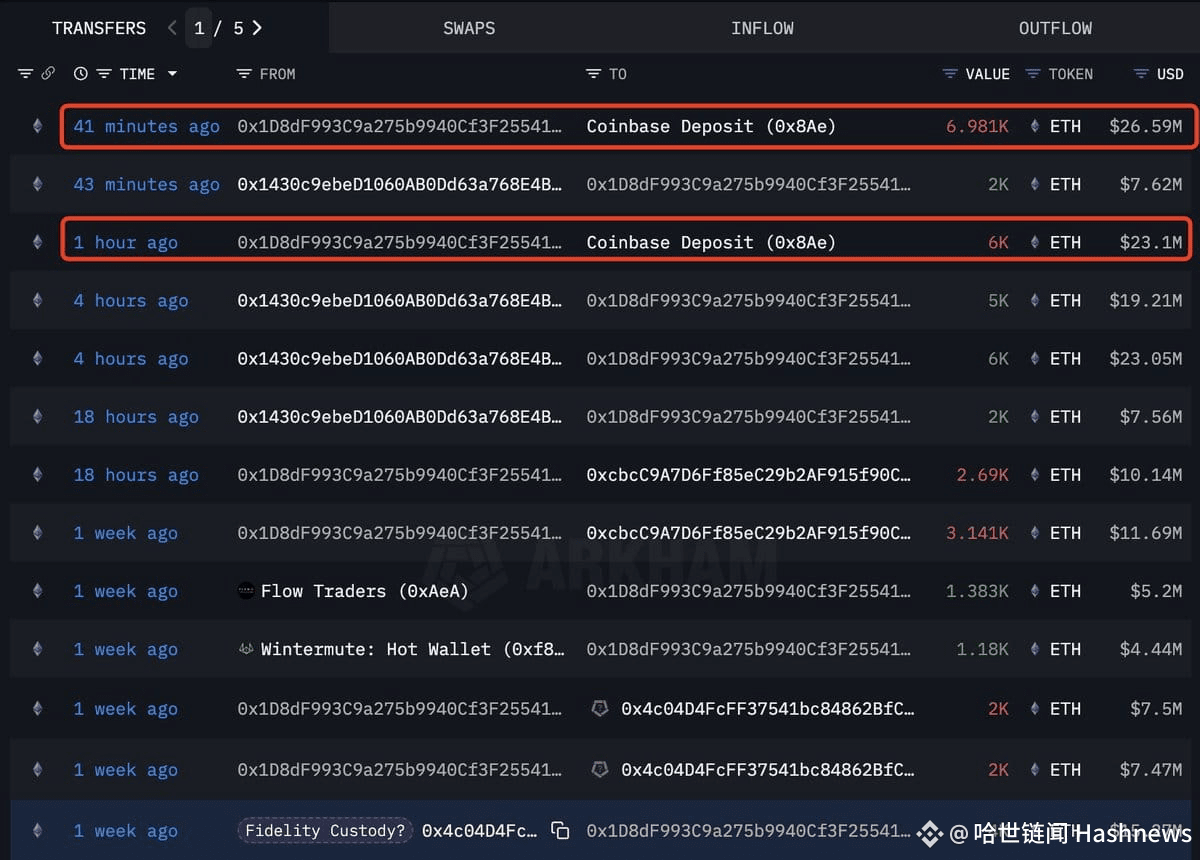1200x860 pixels.
Task: Click the $19.21M USD amount
Action: (x=1146, y=300)
